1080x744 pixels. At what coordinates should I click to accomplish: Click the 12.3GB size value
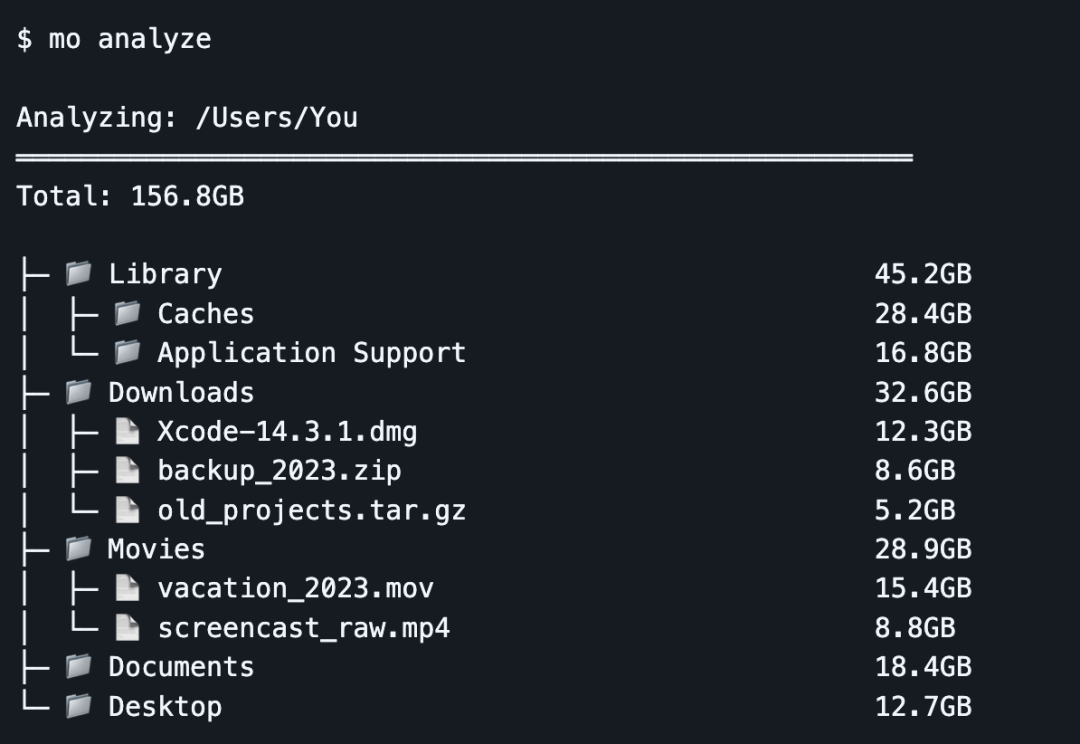(923, 431)
